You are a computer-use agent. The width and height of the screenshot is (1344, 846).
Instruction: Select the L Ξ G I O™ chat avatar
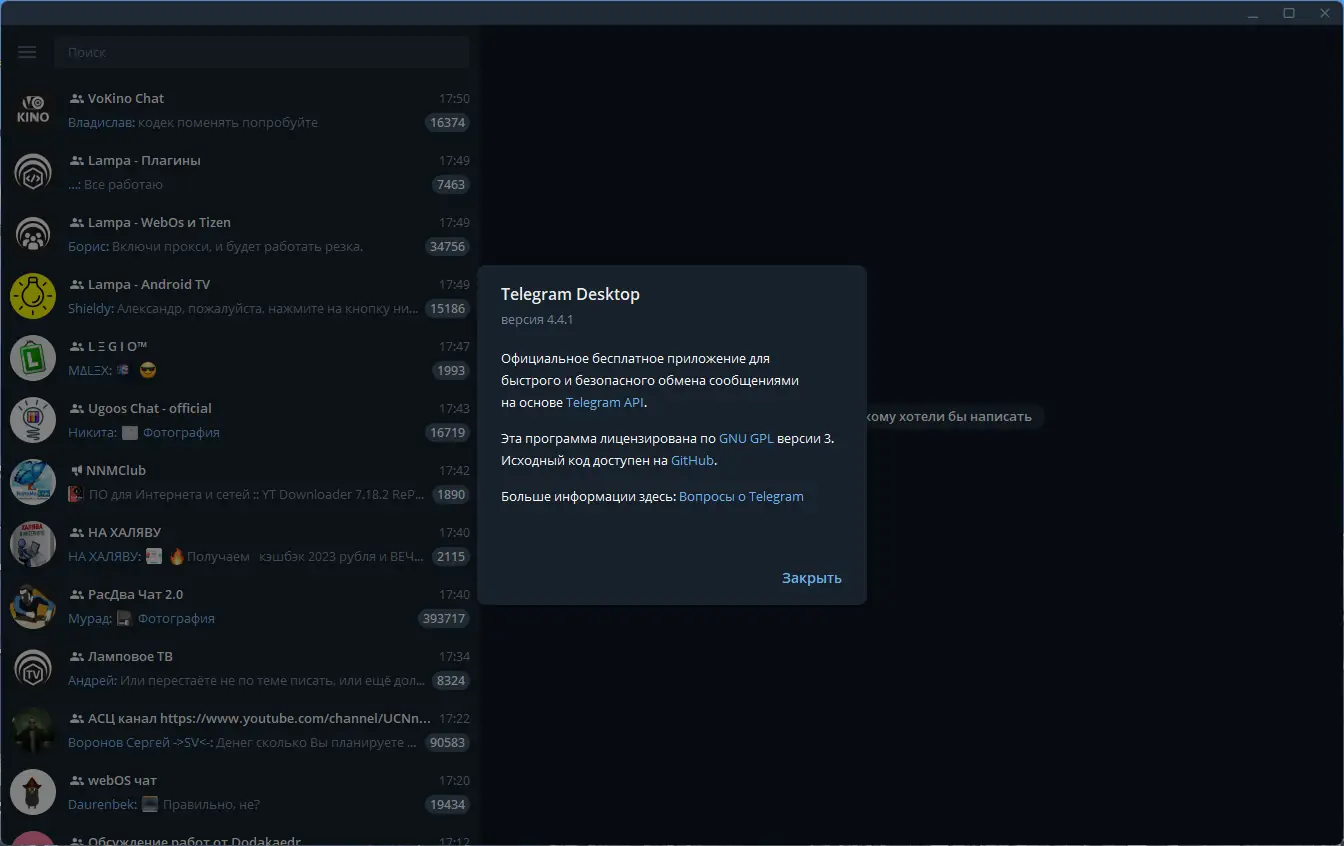32,358
